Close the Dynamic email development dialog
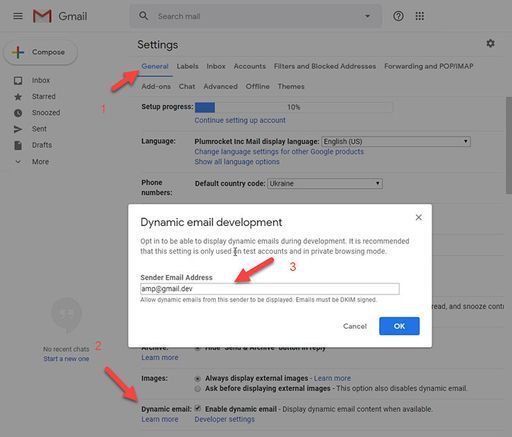 coord(419,217)
